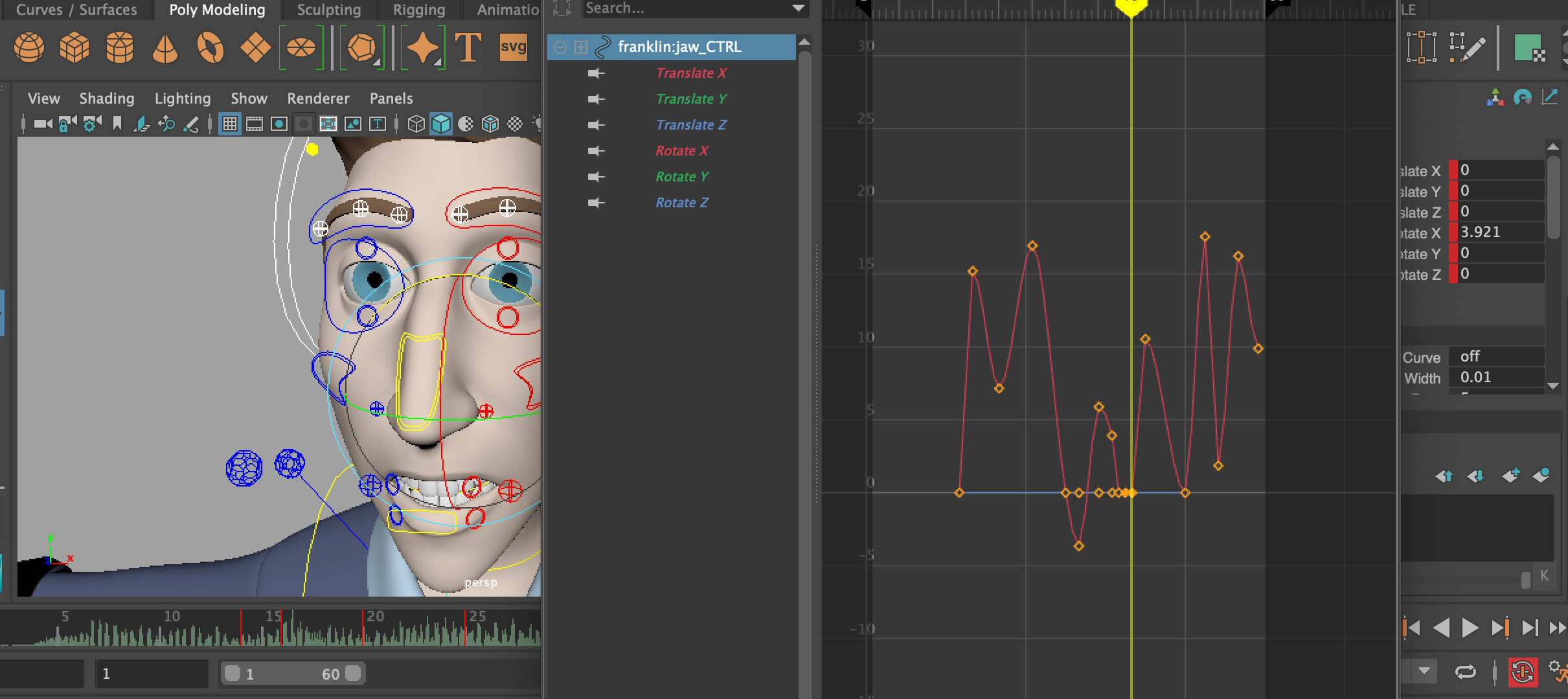
Task: Open the Shading viewport menu
Action: point(107,98)
